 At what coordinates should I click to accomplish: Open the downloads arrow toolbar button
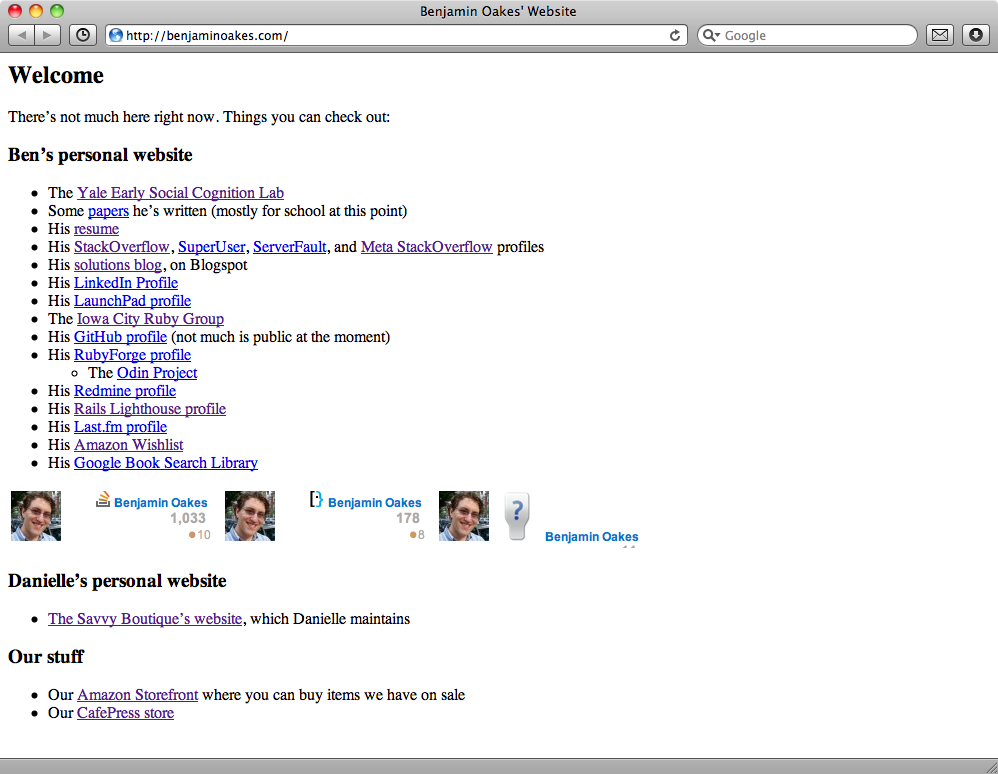[976, 35]
